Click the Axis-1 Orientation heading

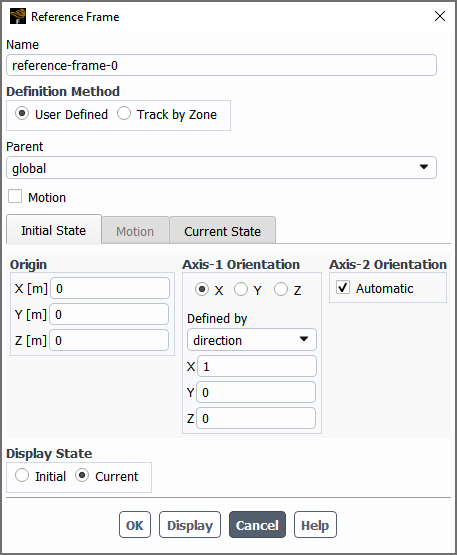[x=241, y=264]
